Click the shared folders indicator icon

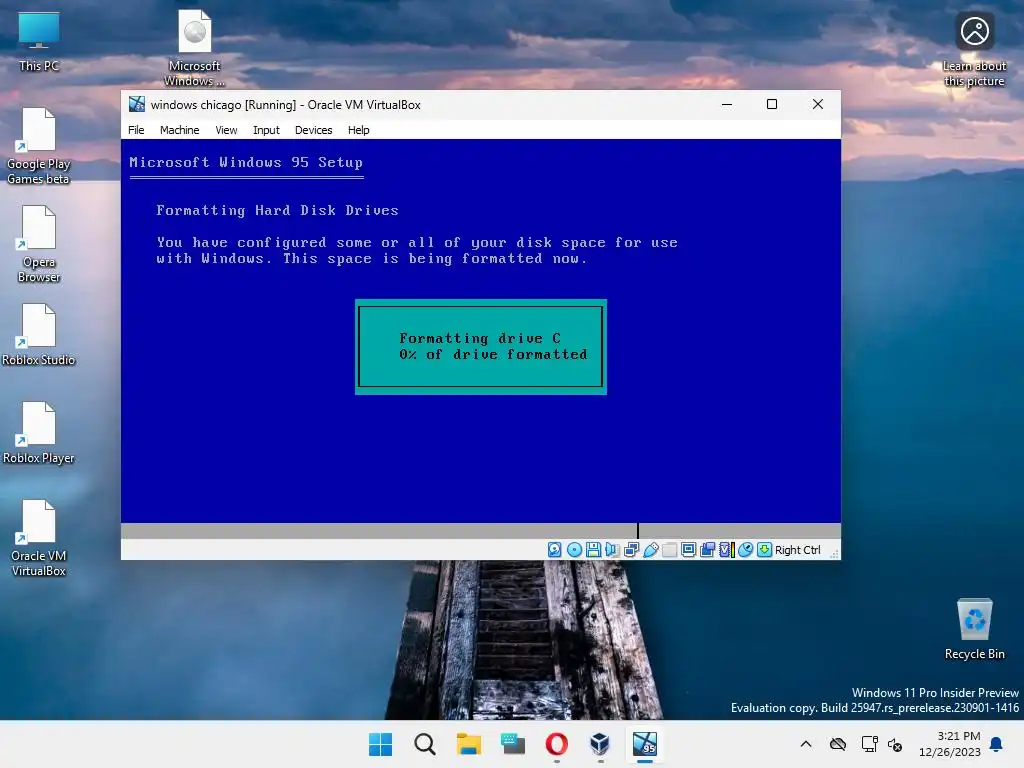(x=669, y=550)
